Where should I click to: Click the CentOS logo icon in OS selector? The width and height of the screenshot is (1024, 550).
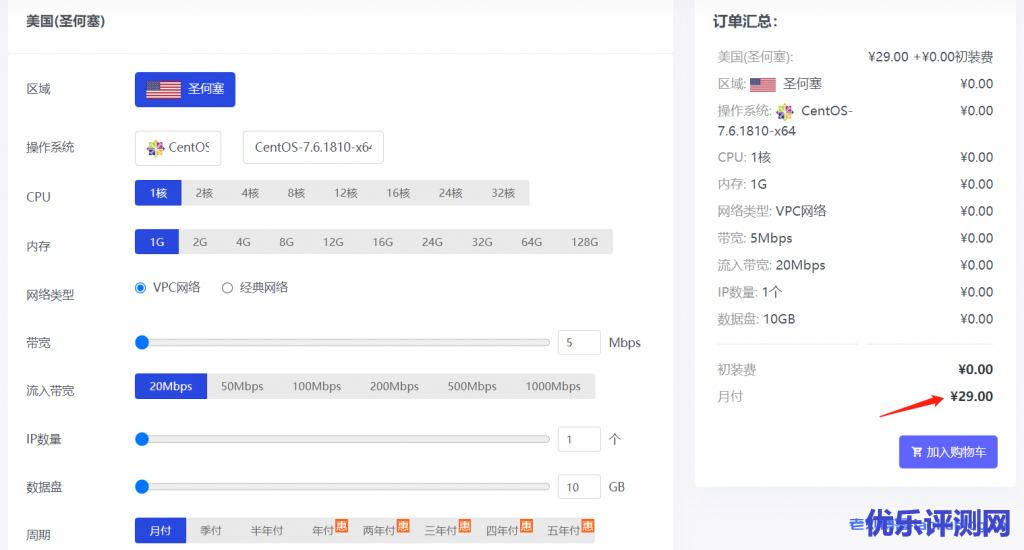[x=155, y=148]
